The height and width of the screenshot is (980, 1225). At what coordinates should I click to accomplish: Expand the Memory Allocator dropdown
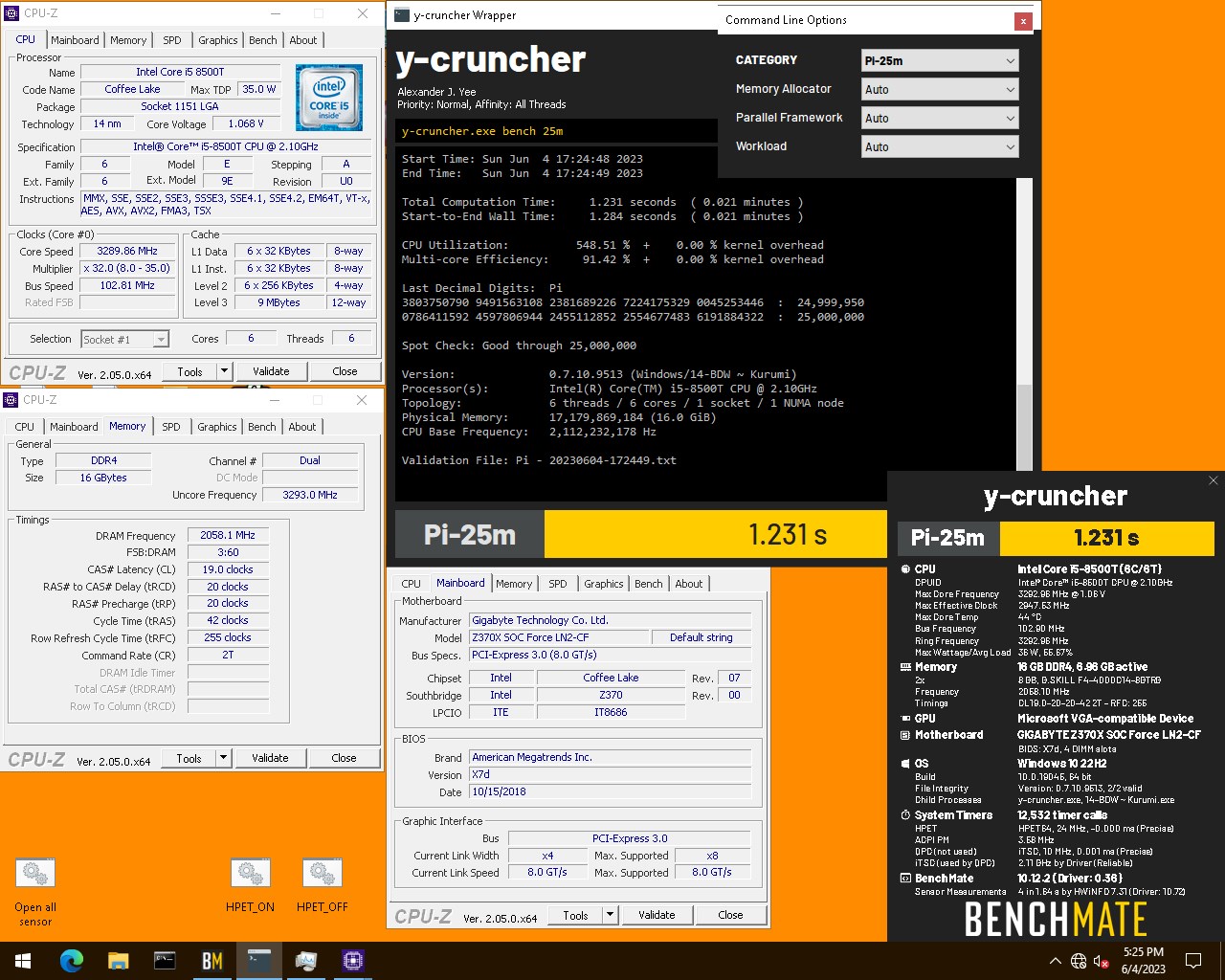[x=940, y=89]
